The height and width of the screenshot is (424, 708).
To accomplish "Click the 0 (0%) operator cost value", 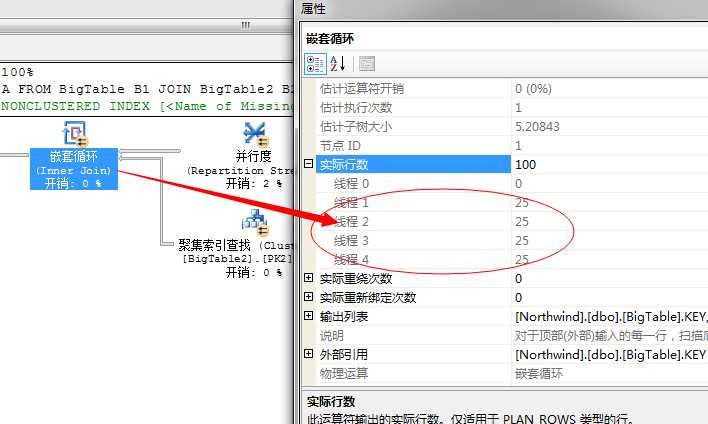I will pos(533,89).
